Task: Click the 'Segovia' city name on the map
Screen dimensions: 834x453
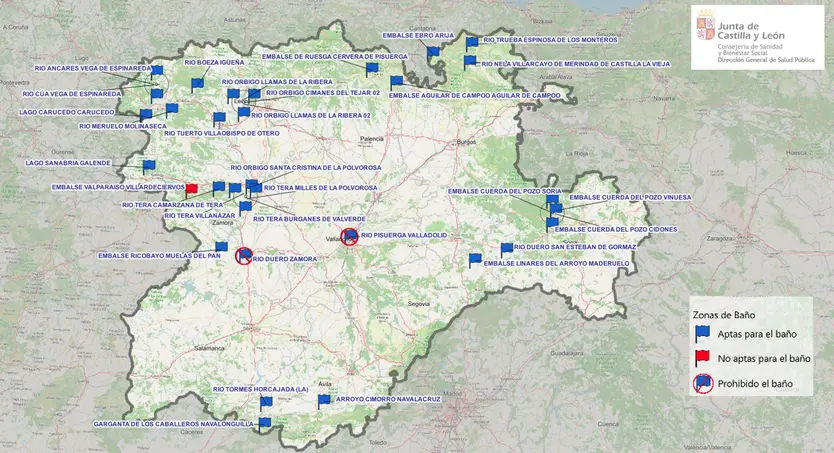Action: (419, 304)
